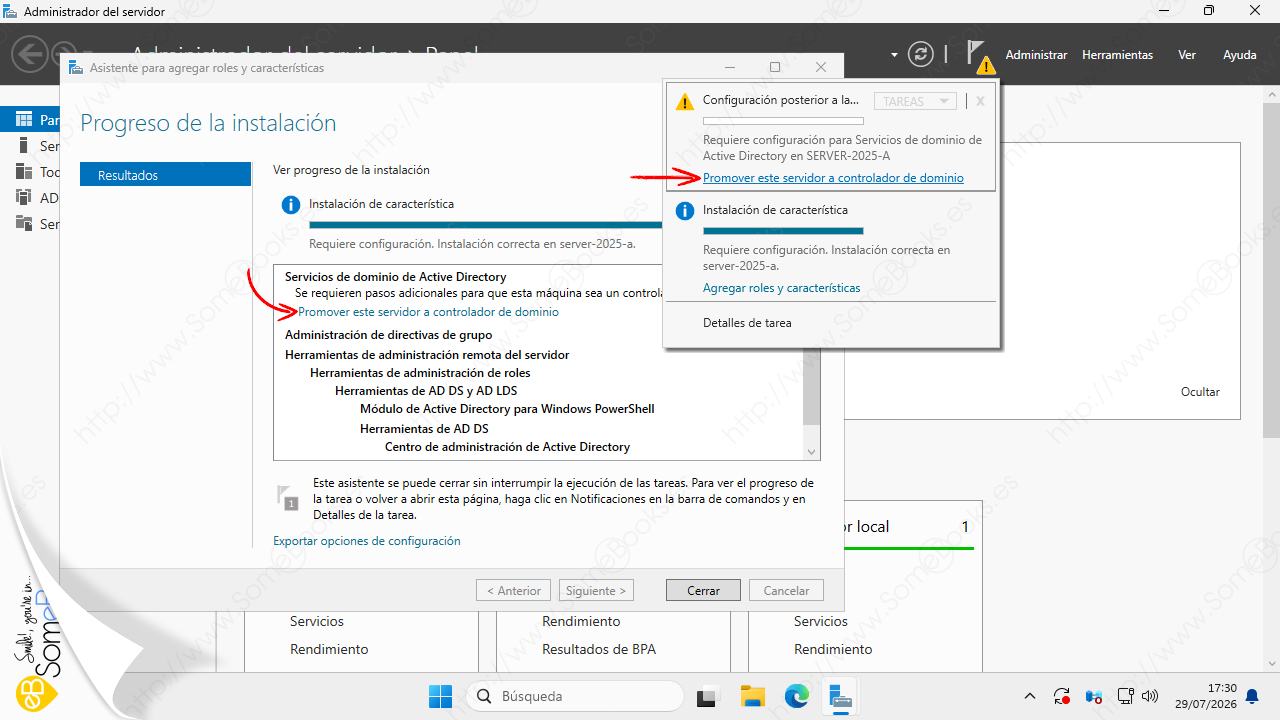Viewport: 1280px width, 720px height.
Task: Select Administración de directivas de grupo row
Action: (x=388, y=335)
